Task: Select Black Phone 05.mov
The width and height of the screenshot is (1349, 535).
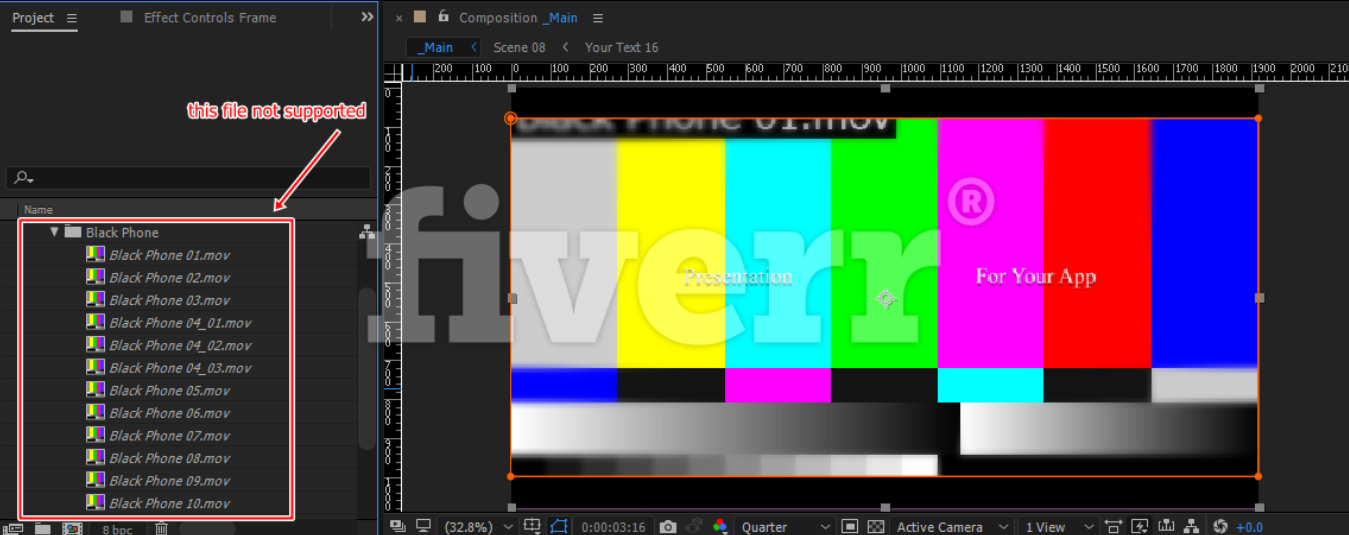Action: point(170,391)
